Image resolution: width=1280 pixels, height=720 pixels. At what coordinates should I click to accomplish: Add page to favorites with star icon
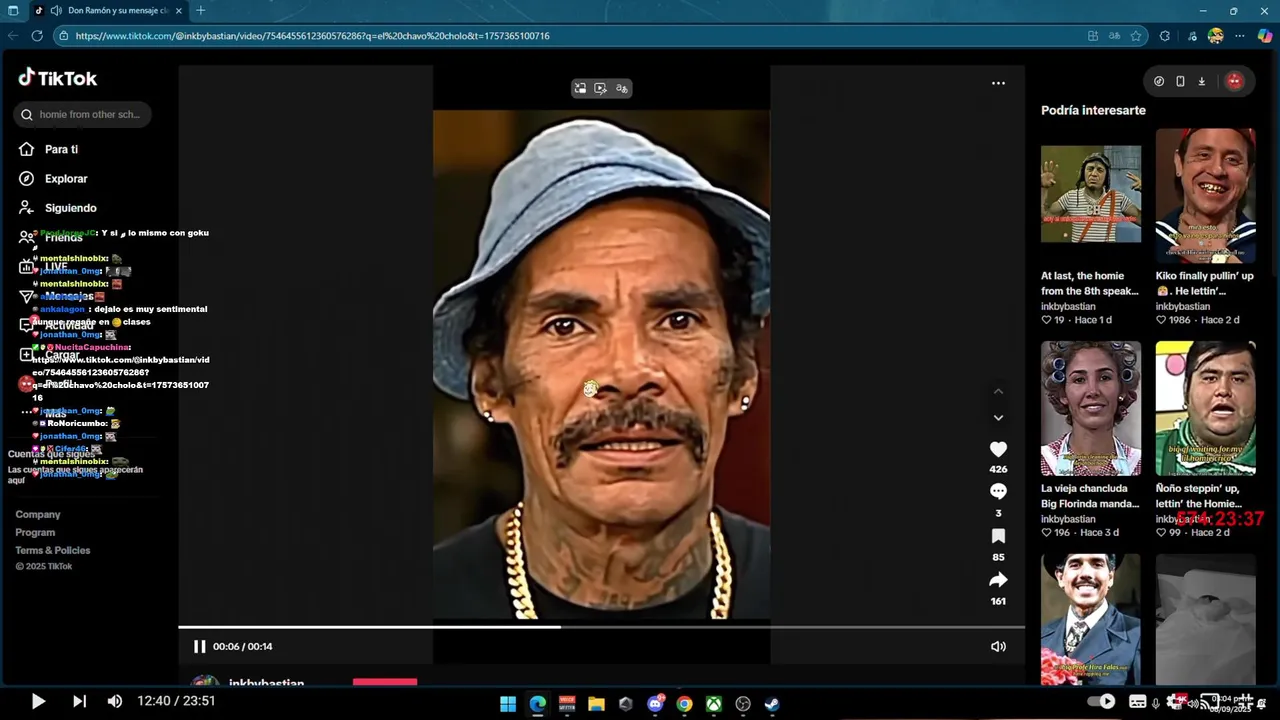click(x=1136, y=35)
